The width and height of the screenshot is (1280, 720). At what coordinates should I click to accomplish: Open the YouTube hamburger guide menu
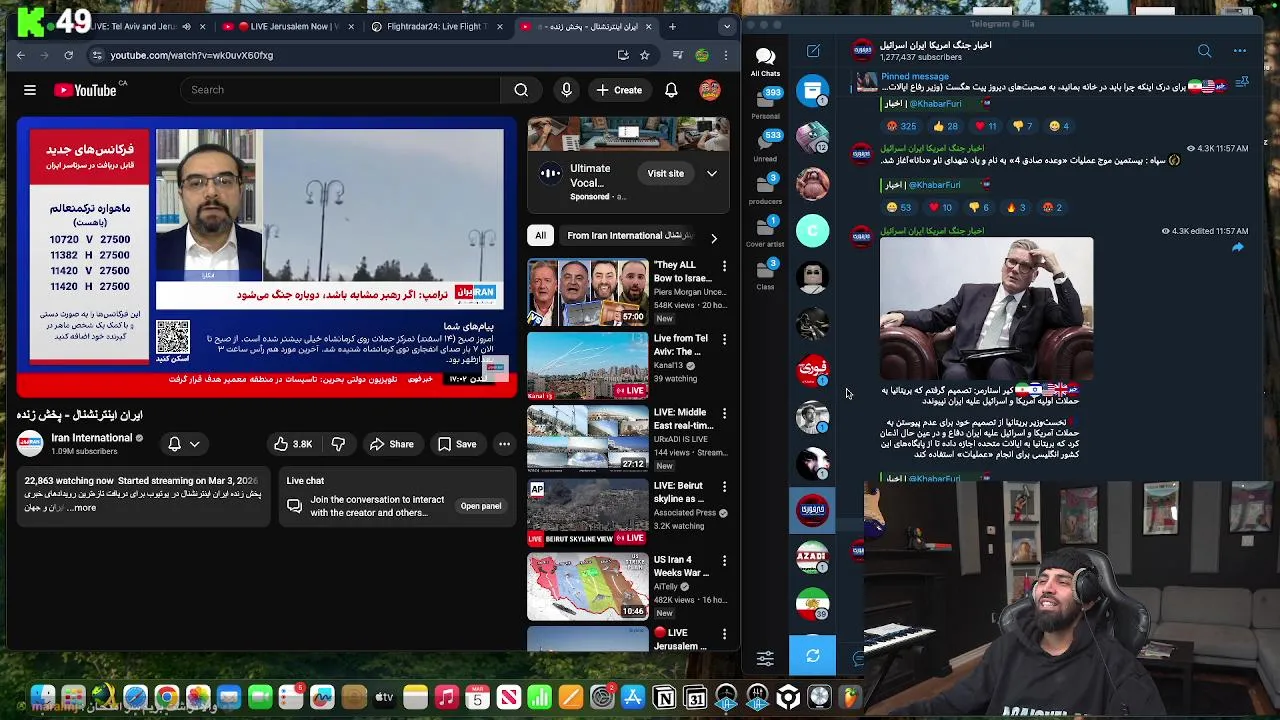point(30,90)
